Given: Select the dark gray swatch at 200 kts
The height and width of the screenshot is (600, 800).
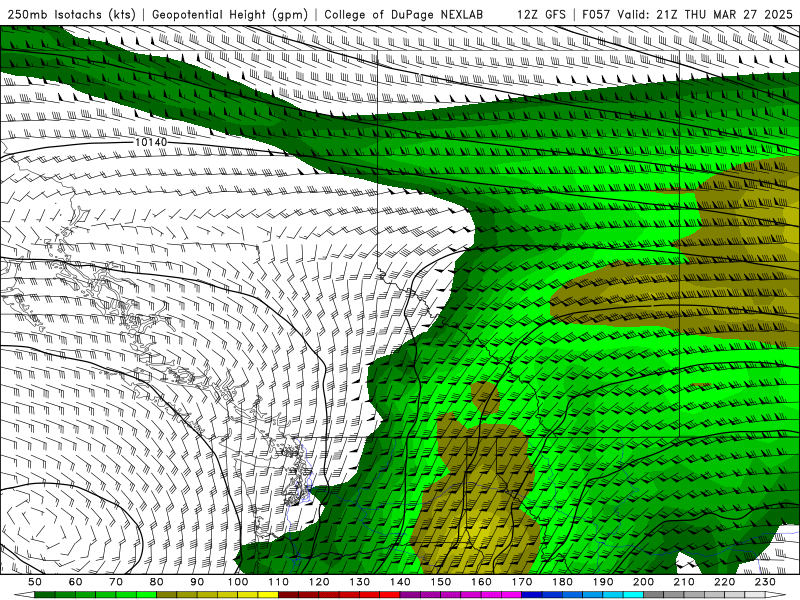Looking at the screenshot, I should [653, 594].
